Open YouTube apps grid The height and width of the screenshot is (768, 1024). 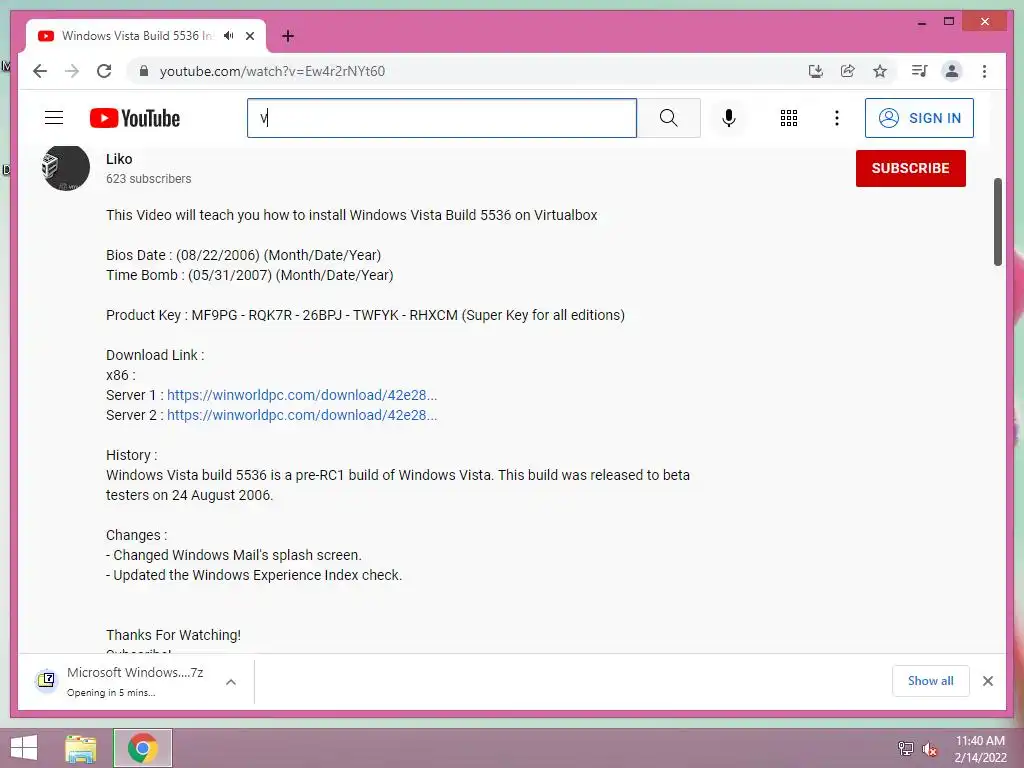pos(789,118)
